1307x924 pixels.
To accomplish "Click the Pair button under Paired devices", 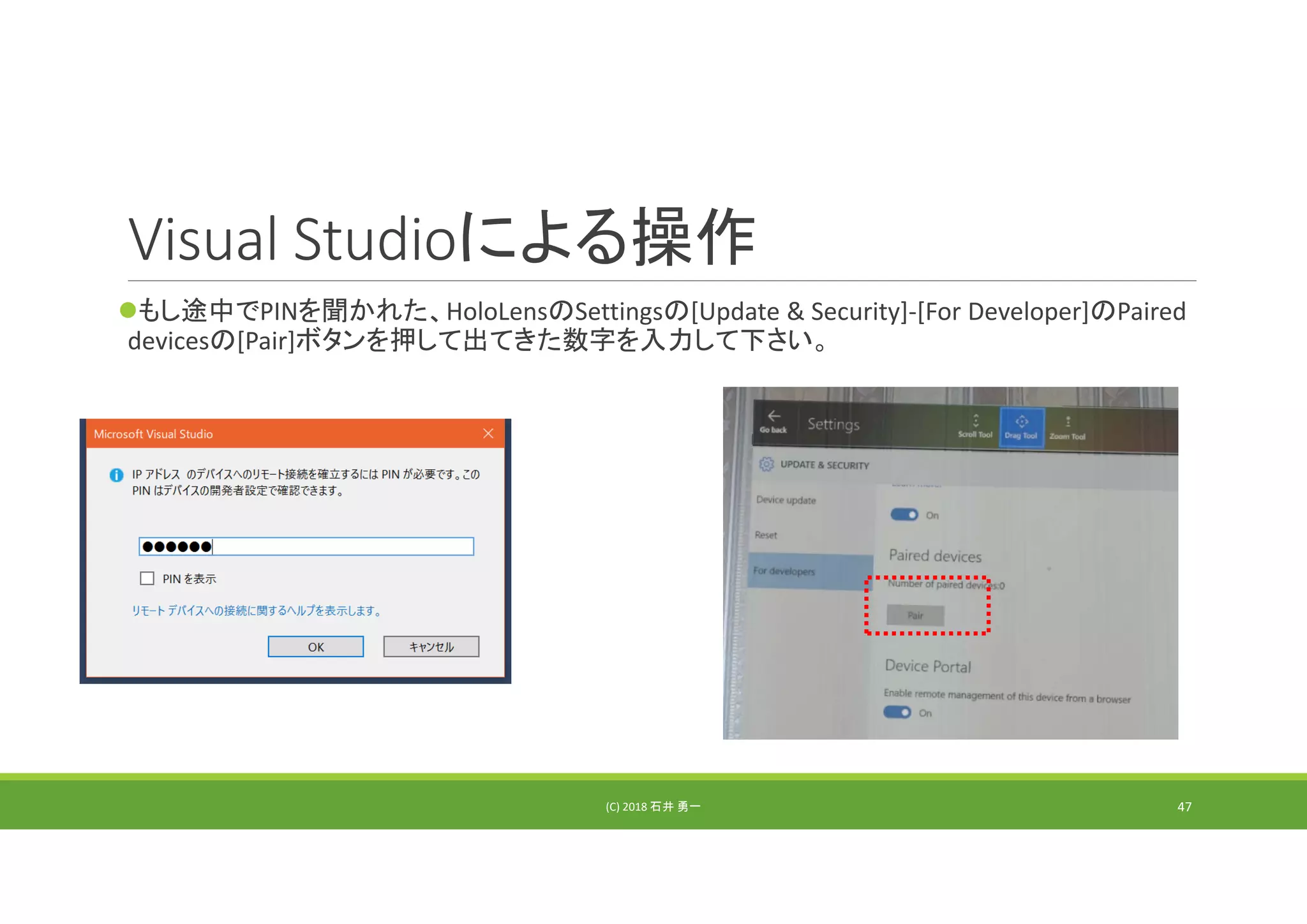I will (x=915, y=615).
